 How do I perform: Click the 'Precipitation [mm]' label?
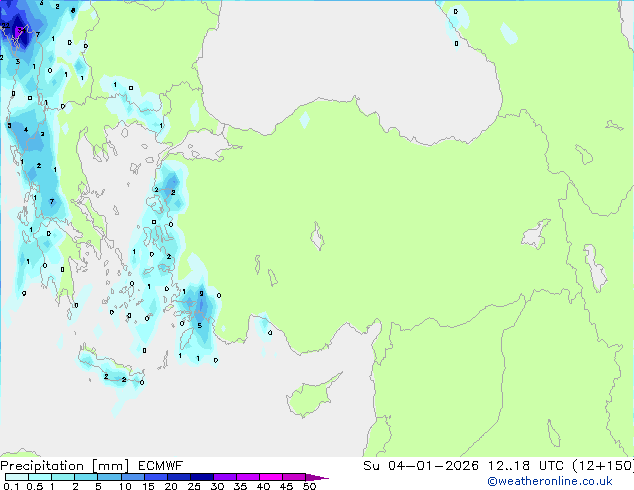tap(65, 466)
